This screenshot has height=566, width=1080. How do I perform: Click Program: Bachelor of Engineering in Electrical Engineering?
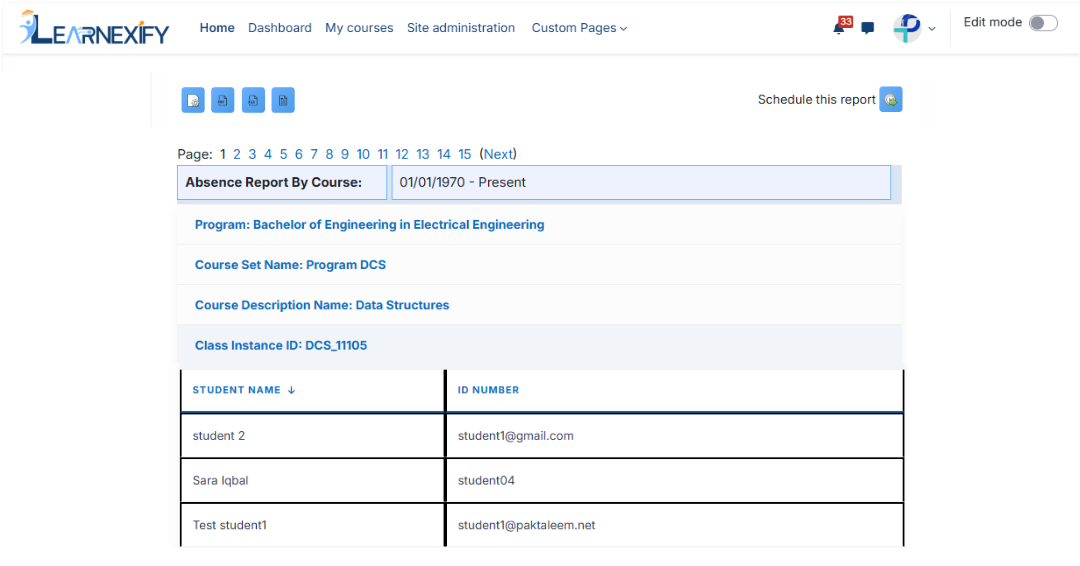(x=369, y=224)
